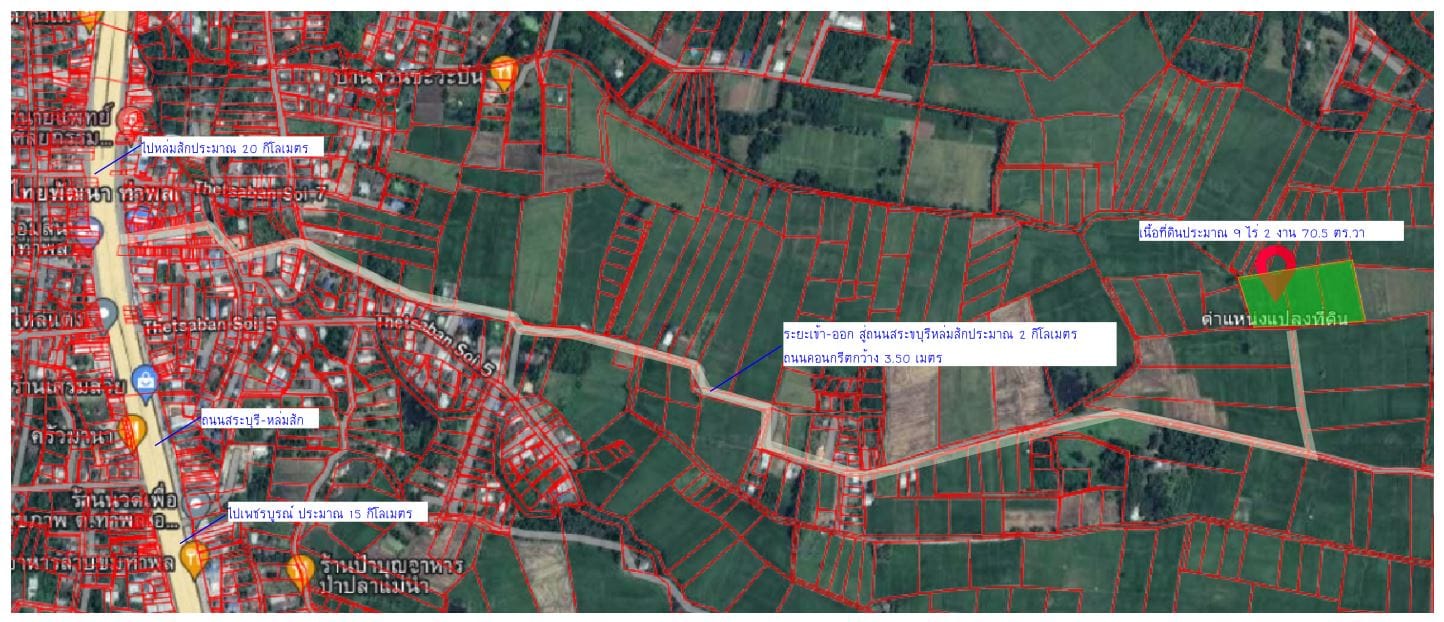Click the land area label 9 ไร่ 2 งาน
Screen dimensions: 1444x622
tap(1270, 232)
